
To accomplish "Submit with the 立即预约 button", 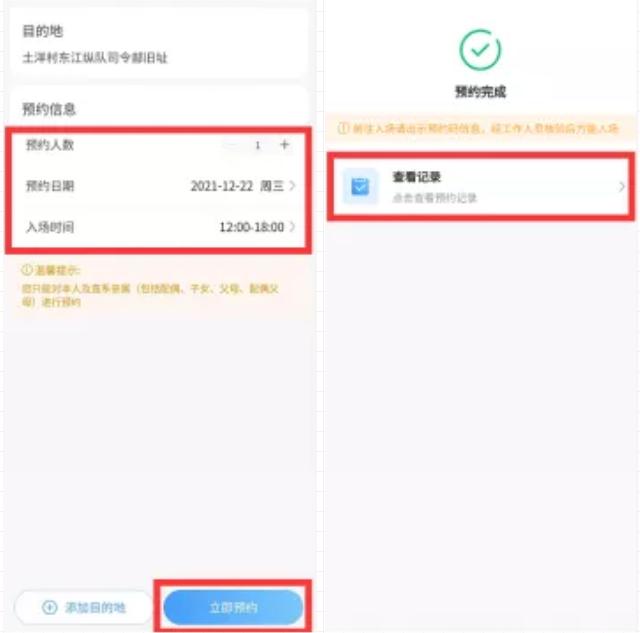I will [x=233, y=607].
